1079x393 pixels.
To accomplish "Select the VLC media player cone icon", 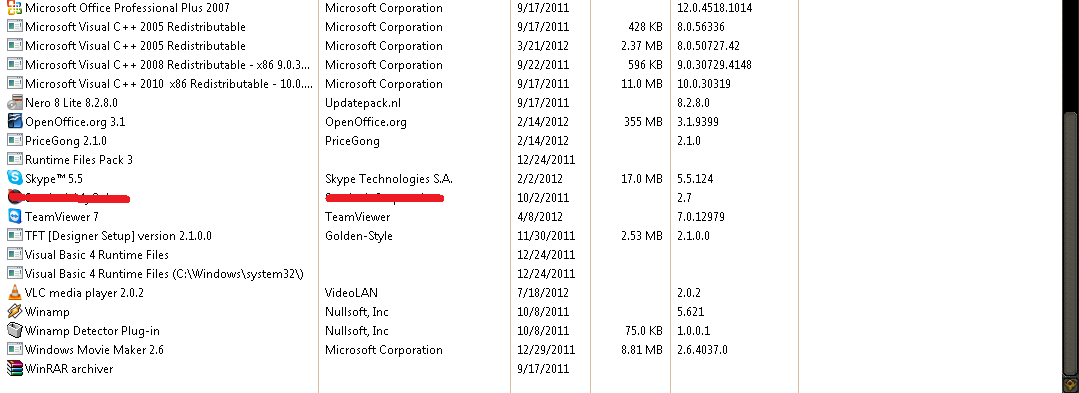I will pyautogui.click(x=14, y=293).
